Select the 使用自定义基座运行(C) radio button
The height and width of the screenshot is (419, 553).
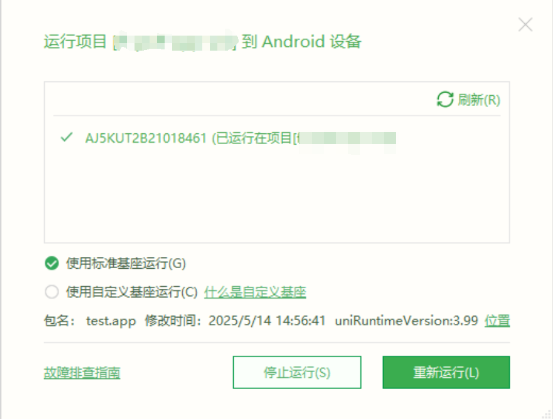click(52, 292)
